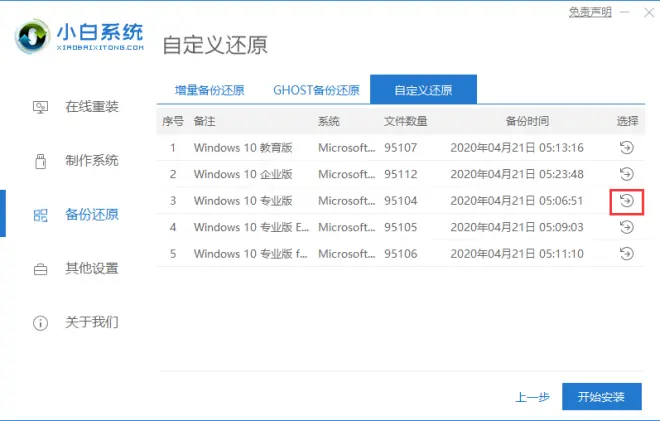
Task: Open 关于我们 in sidebar
Action: point(92,322)
